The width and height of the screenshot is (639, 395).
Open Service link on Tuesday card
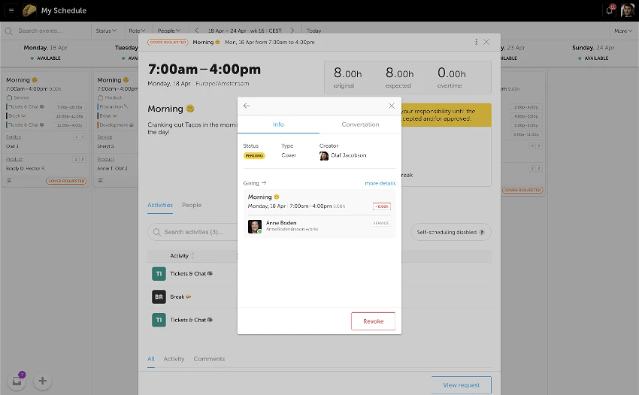(105, 137)
